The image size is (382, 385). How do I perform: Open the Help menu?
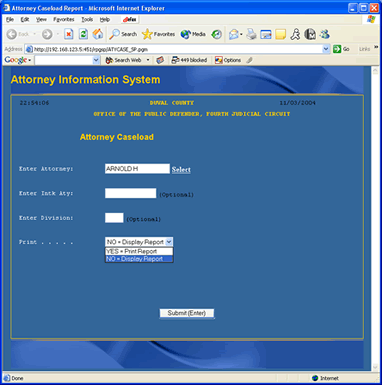(105, 20)
